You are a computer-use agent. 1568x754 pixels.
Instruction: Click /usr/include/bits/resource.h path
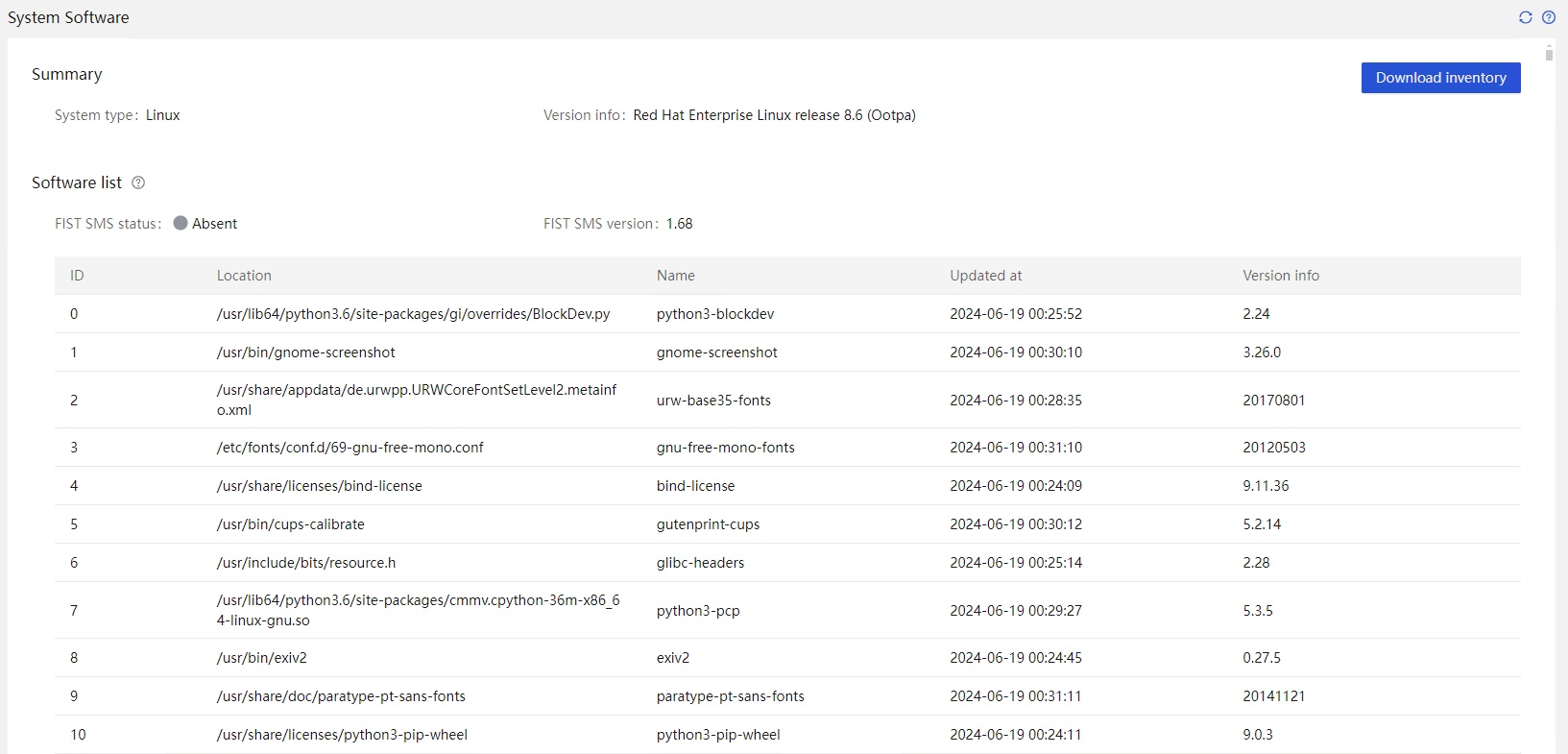(306, 563)
